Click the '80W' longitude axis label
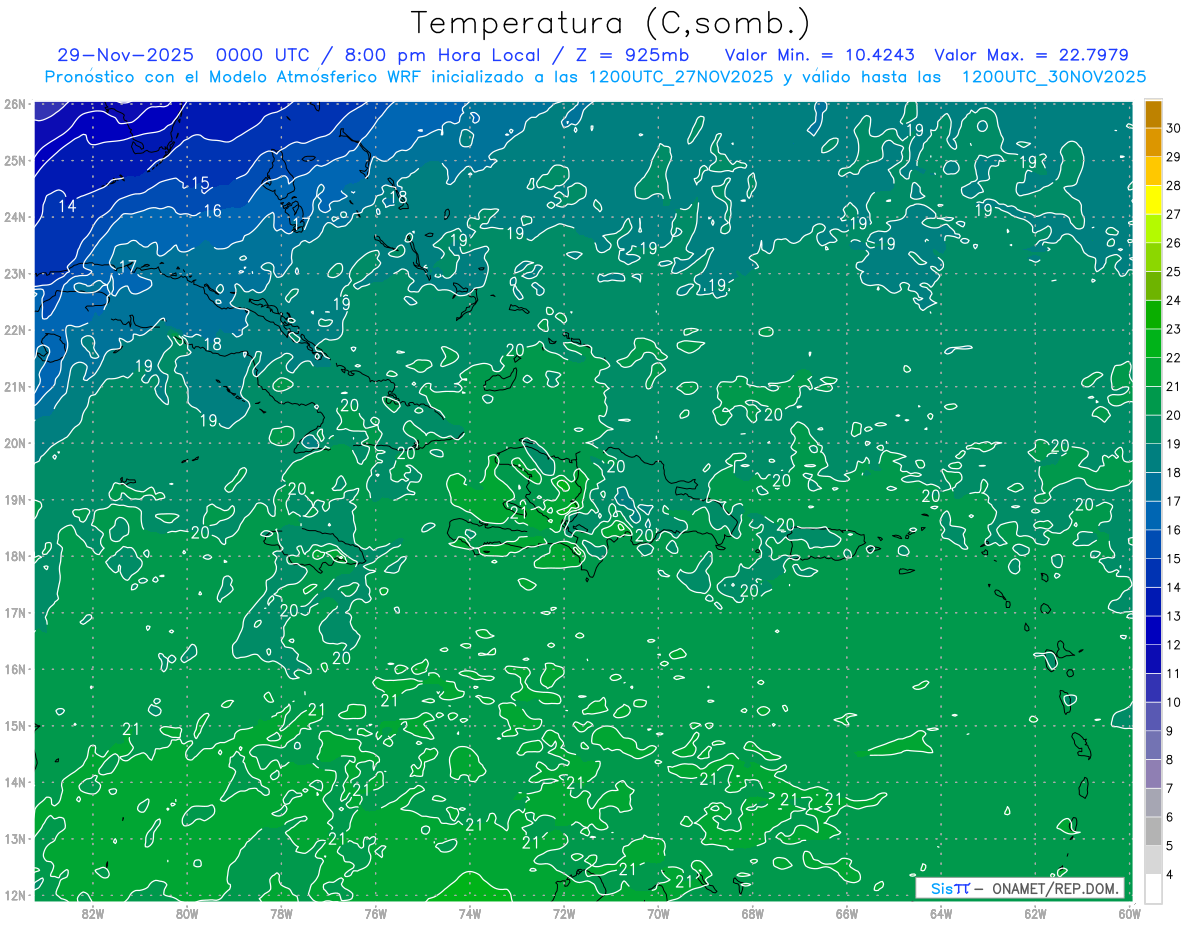 pos(187,912)
